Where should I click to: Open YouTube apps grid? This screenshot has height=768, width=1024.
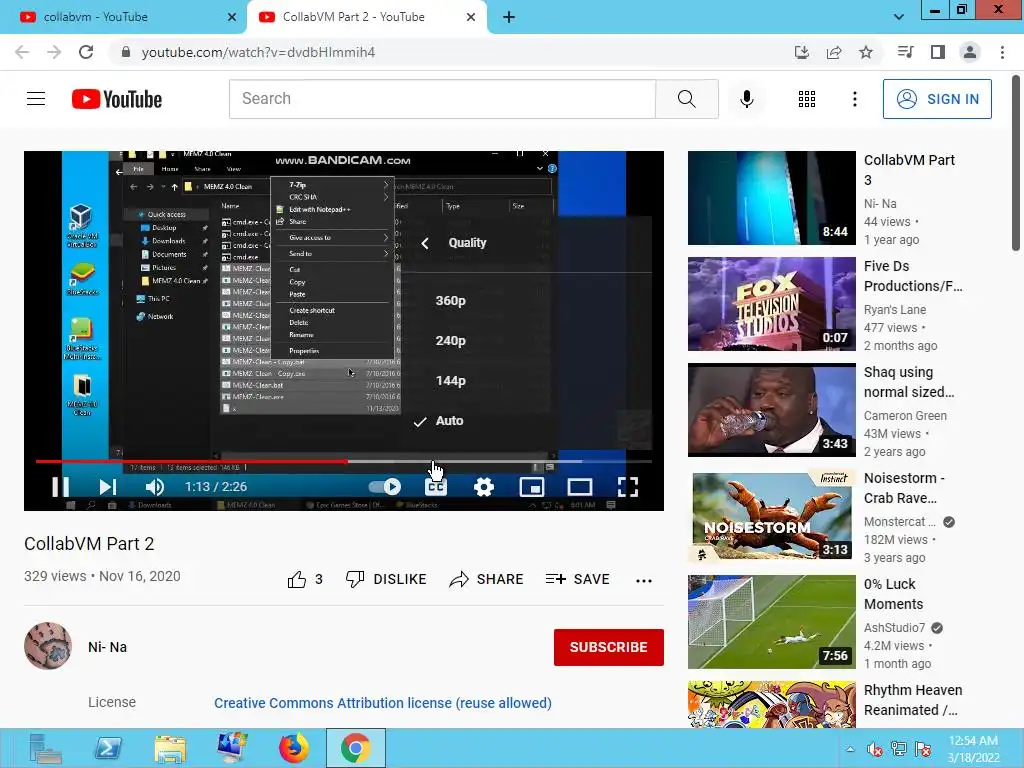coord(807,99)
